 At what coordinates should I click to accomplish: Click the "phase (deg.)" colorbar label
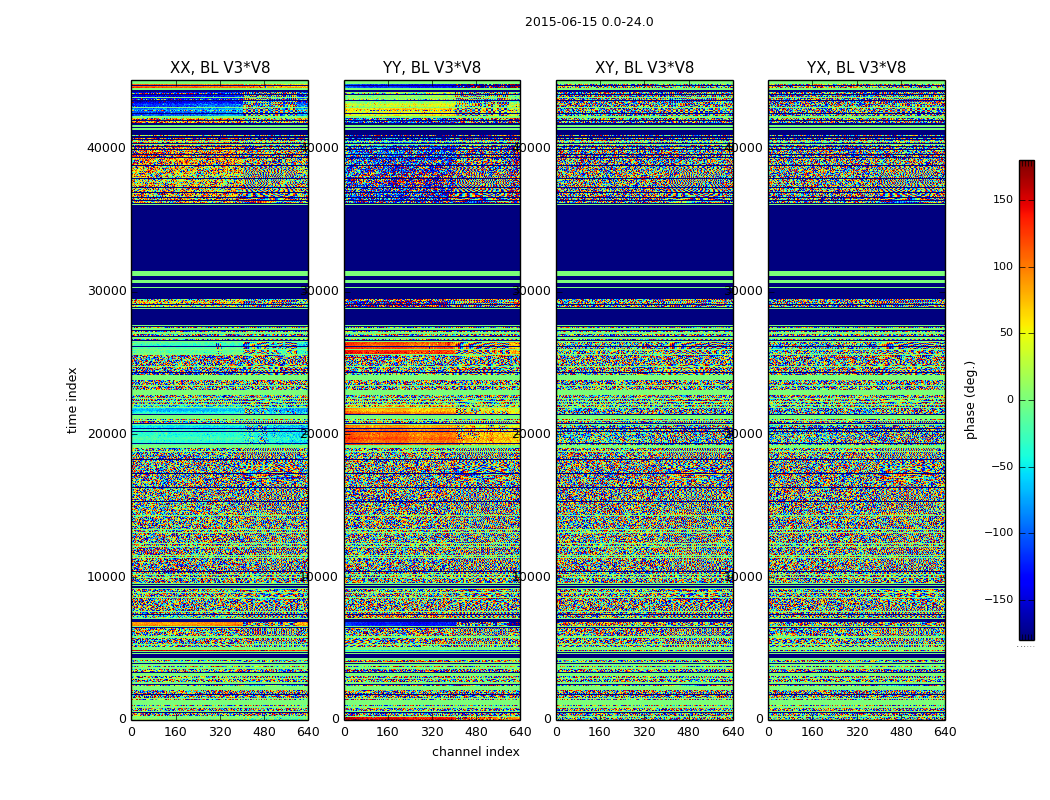(970, 400)
